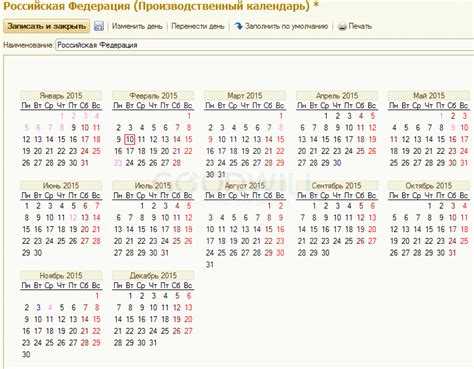Select day 1 in July 2015
The width and height of the screenshot is (474, 369).
click(x=142, y=206)
